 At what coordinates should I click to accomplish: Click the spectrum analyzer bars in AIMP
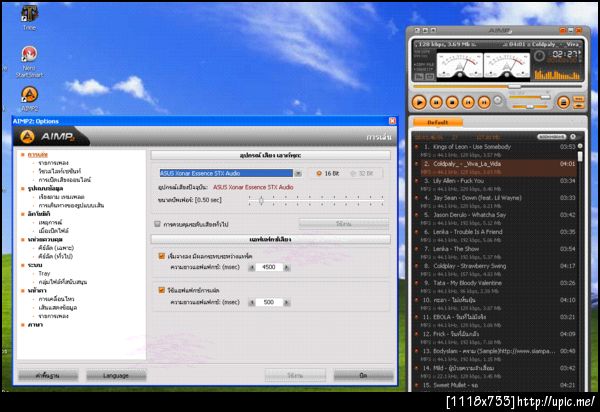tap(557, 74)
